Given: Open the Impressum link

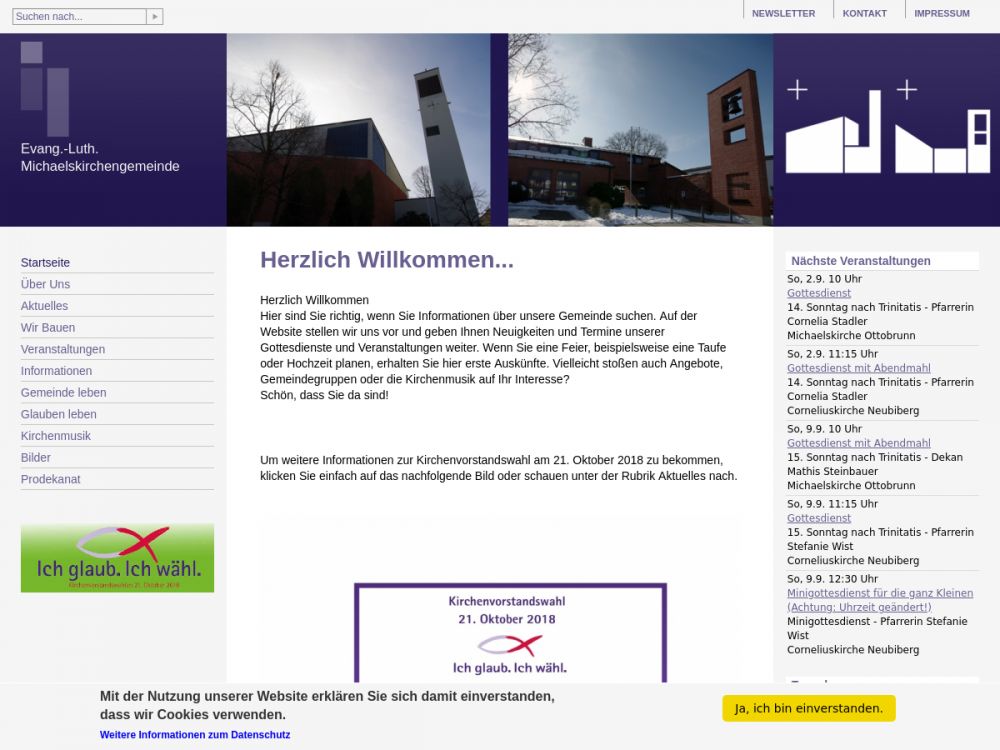Looking at the screenshot, I should tap(941, 14).
